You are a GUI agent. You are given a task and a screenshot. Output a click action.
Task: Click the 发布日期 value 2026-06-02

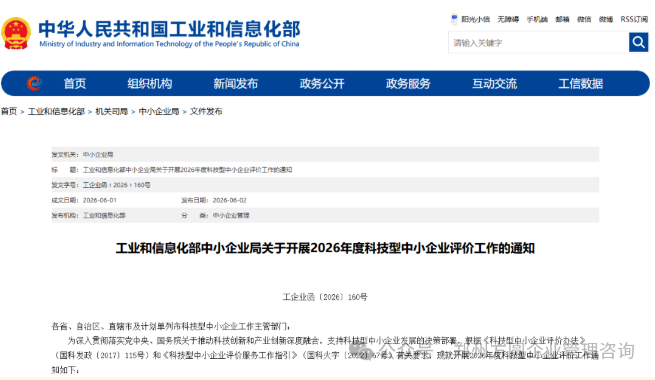[230, 200]
